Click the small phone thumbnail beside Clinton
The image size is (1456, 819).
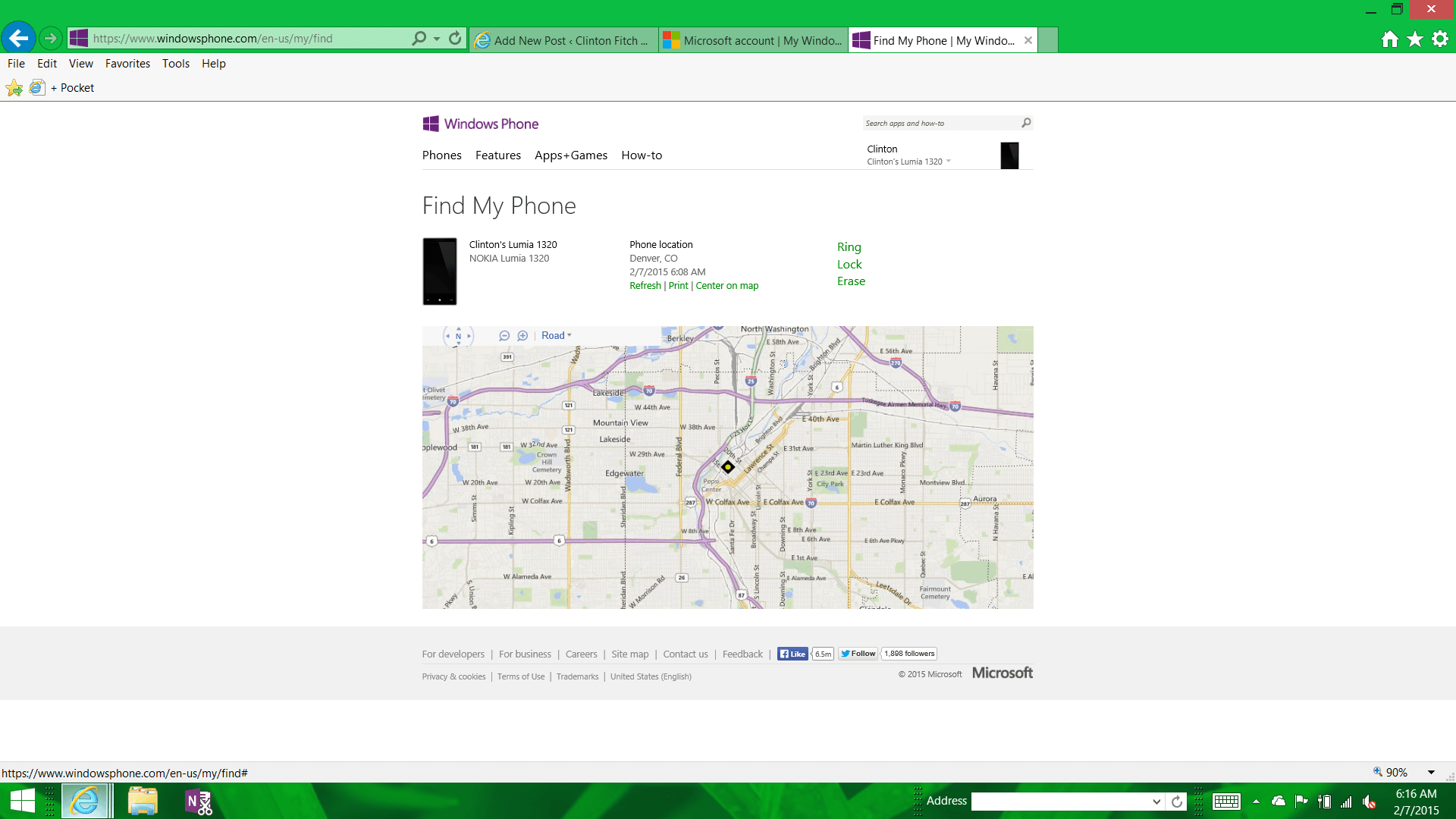click(x=1009, y=155)
